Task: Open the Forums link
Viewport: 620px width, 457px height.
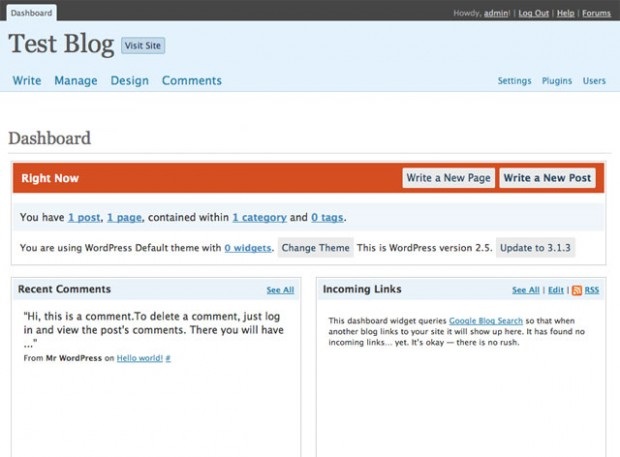Action: click(x=596, y=13)
